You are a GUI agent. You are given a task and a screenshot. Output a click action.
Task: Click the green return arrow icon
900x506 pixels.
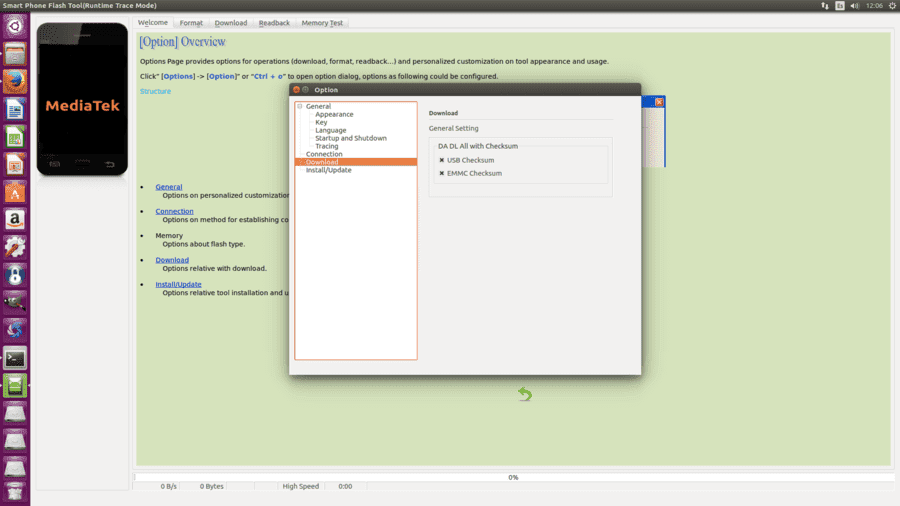coord(525,394)
